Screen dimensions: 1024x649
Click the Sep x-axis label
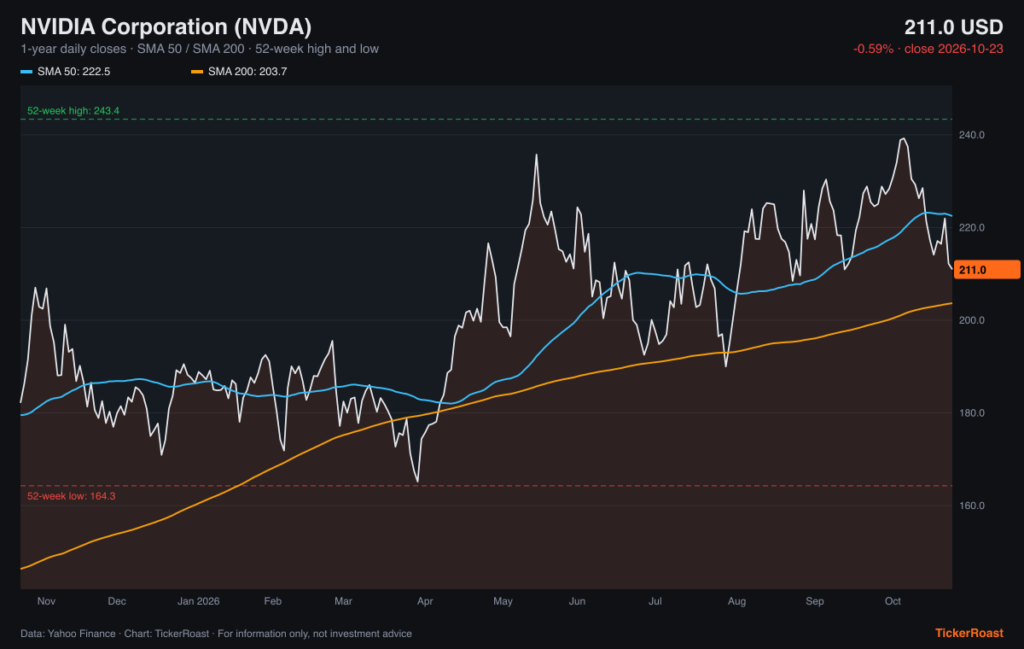tap(815, 601)
